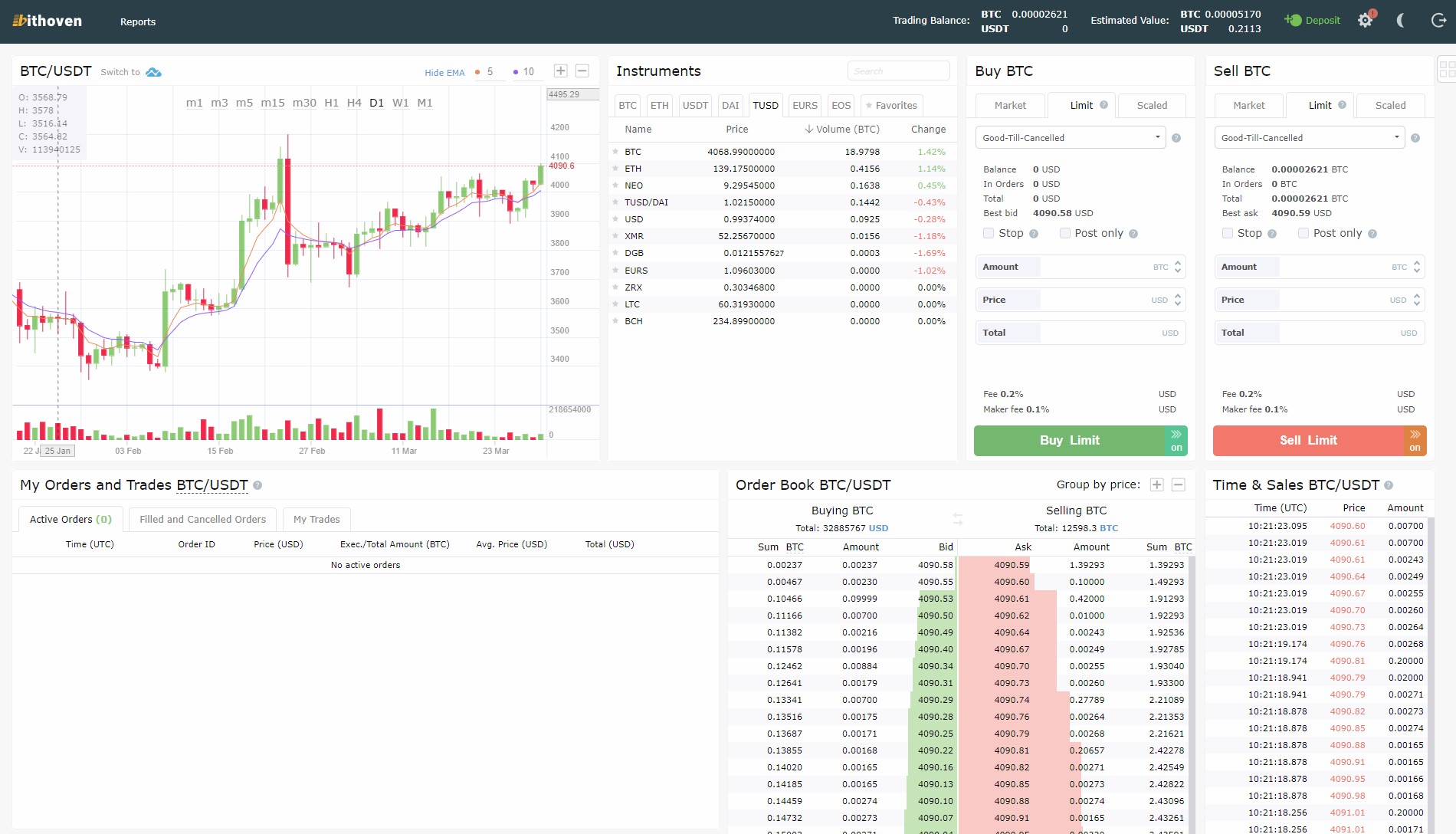Open Good-Till-Cancelled dropdown in Buy BTC
This screenshot has width=1456, height=834.
pos(1071,138)
